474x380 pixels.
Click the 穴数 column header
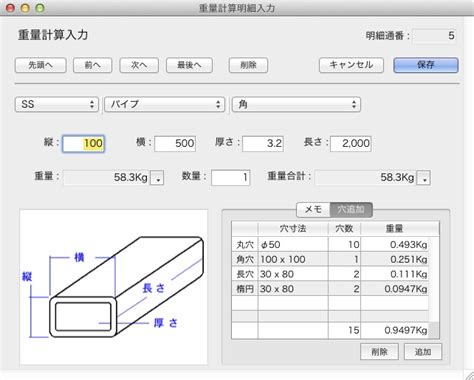[x=344, y=228]
